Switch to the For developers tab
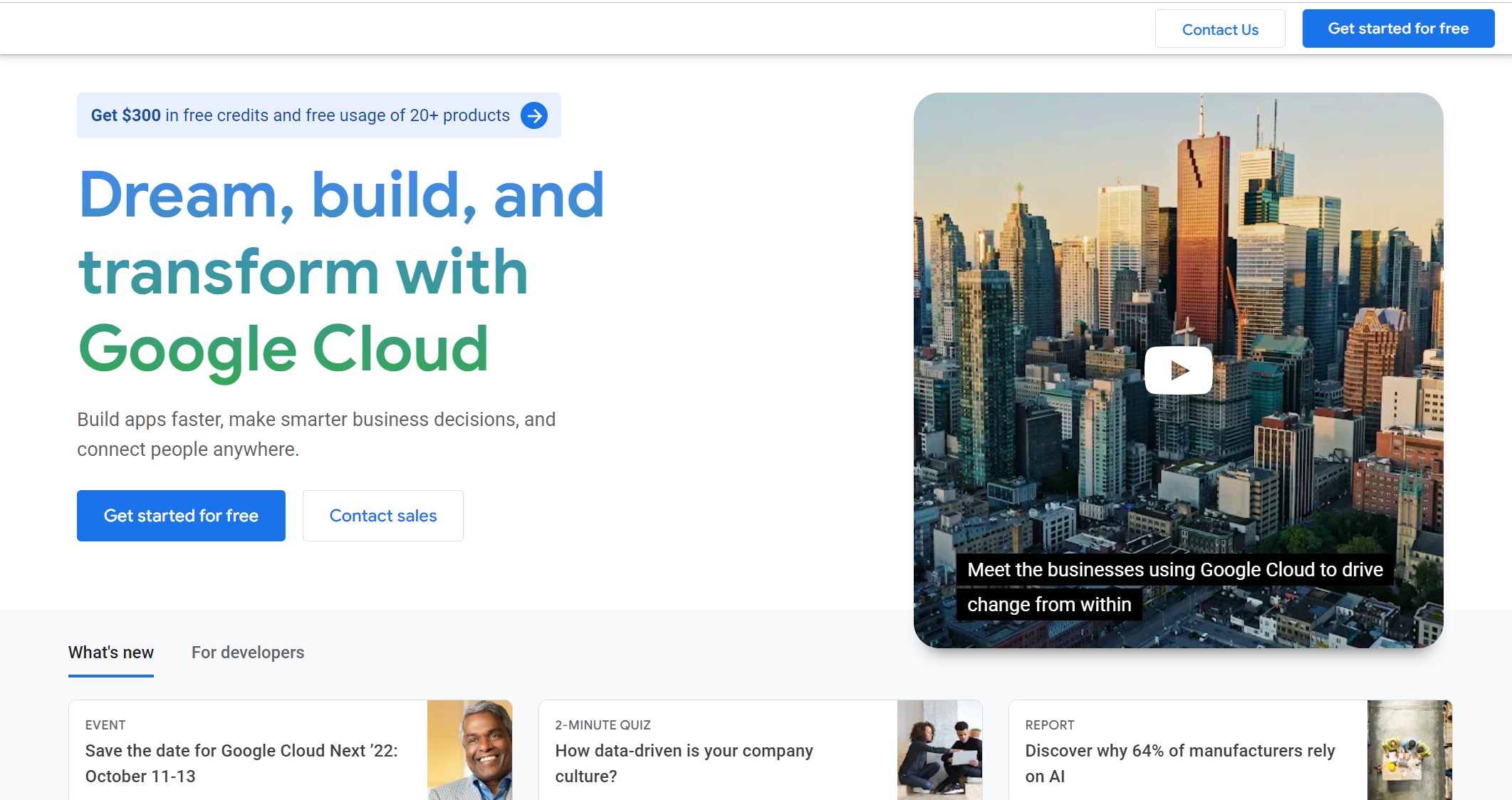Screen dimensions: 1512x800 [x=248, y=653]
